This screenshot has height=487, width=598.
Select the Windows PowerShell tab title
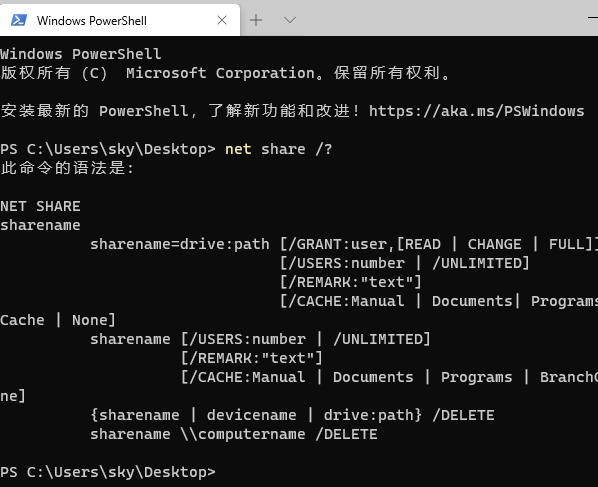click(92, 21)
